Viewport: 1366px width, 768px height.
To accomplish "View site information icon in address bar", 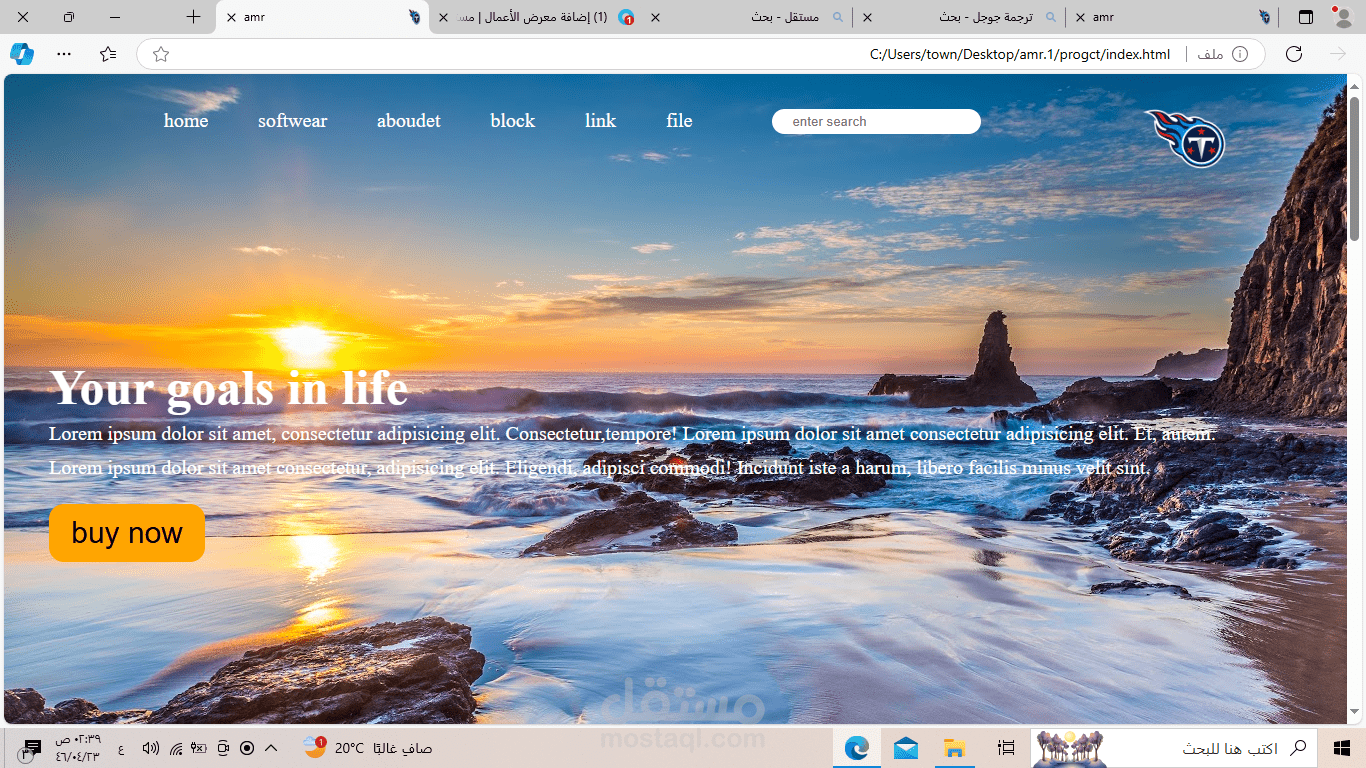I will 1240,54.
